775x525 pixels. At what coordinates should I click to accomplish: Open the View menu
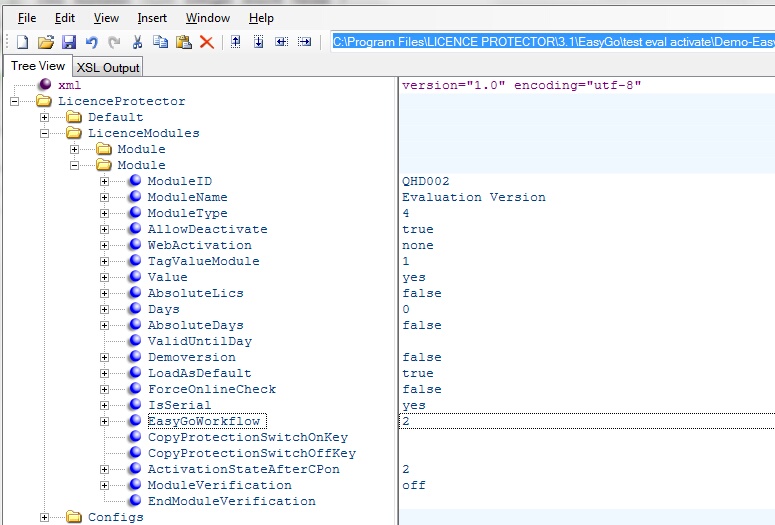(106, 18)
